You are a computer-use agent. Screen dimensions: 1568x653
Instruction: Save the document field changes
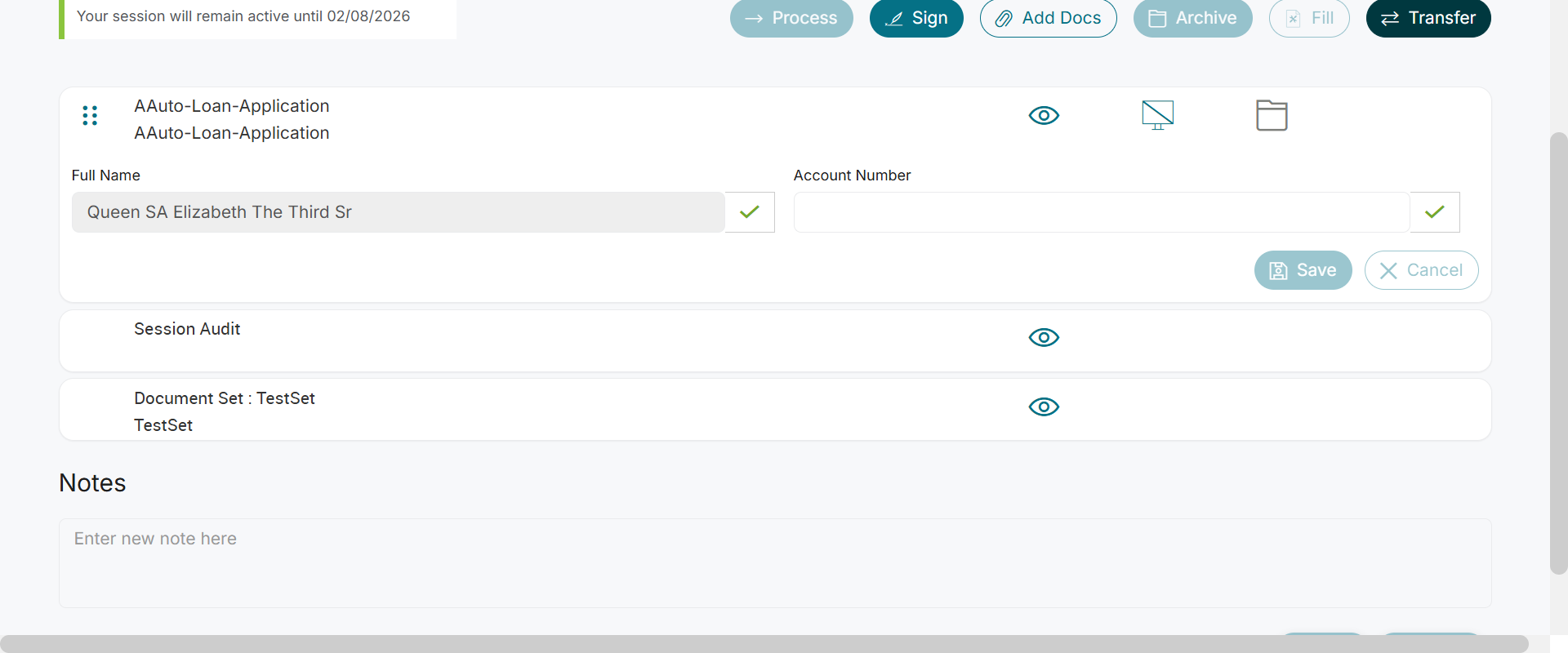[x=1303, y=270]
